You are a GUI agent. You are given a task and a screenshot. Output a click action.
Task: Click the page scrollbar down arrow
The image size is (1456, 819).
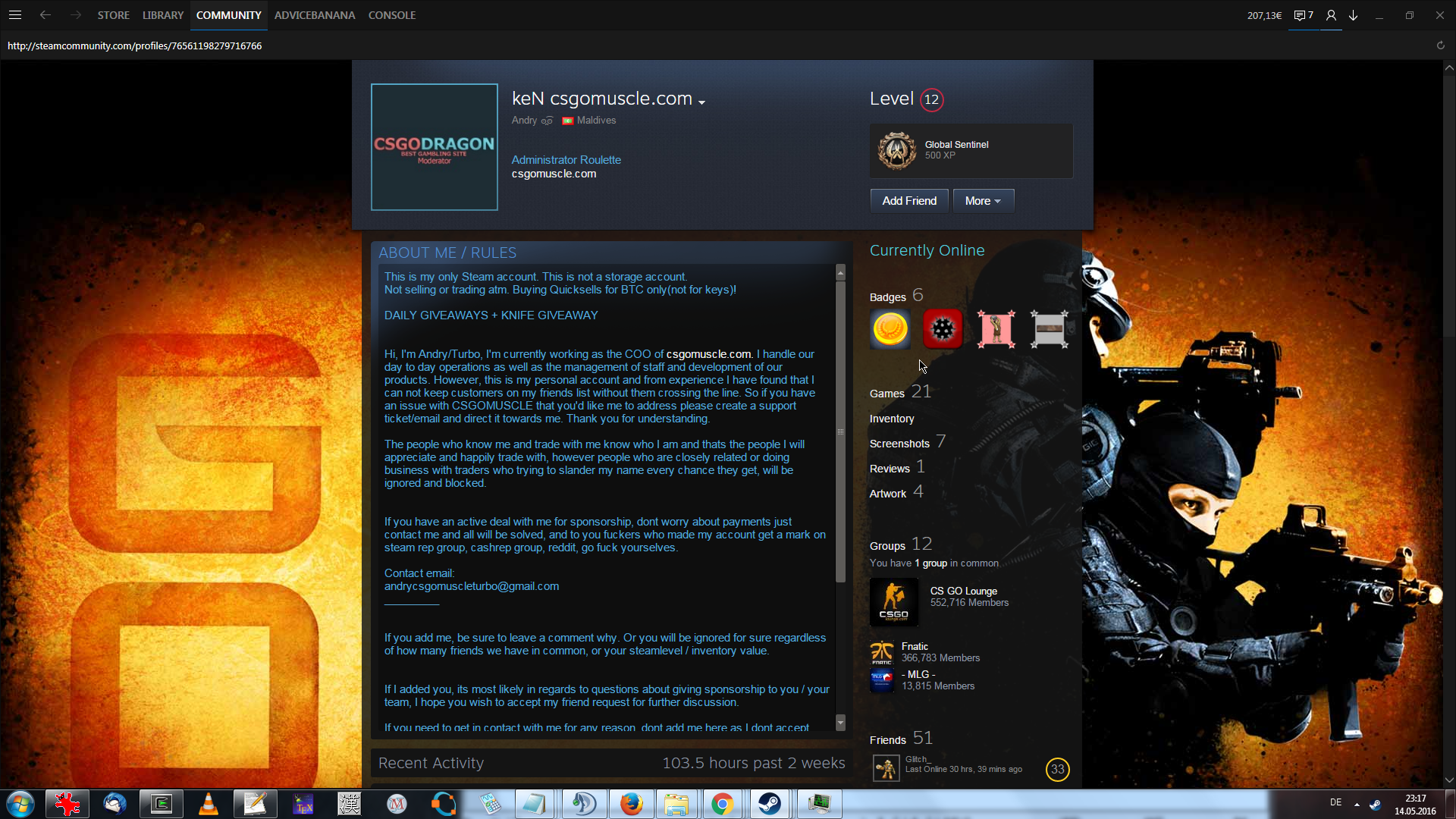tap(1449, 780)
